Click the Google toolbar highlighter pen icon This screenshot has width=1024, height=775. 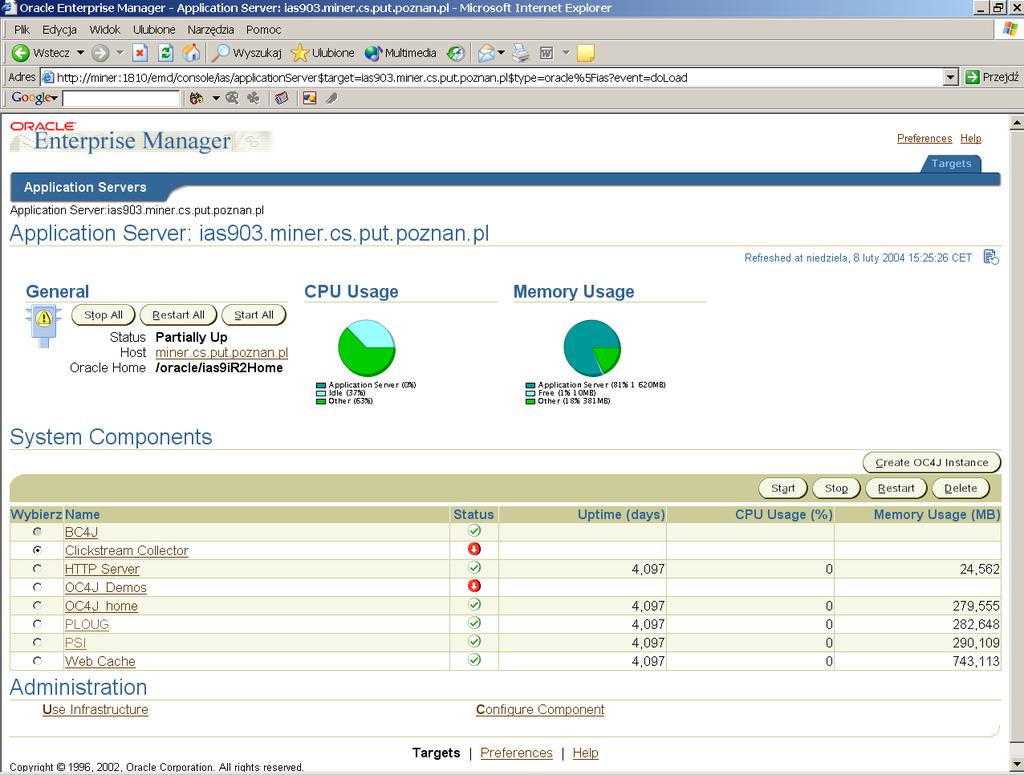[332, 98]
